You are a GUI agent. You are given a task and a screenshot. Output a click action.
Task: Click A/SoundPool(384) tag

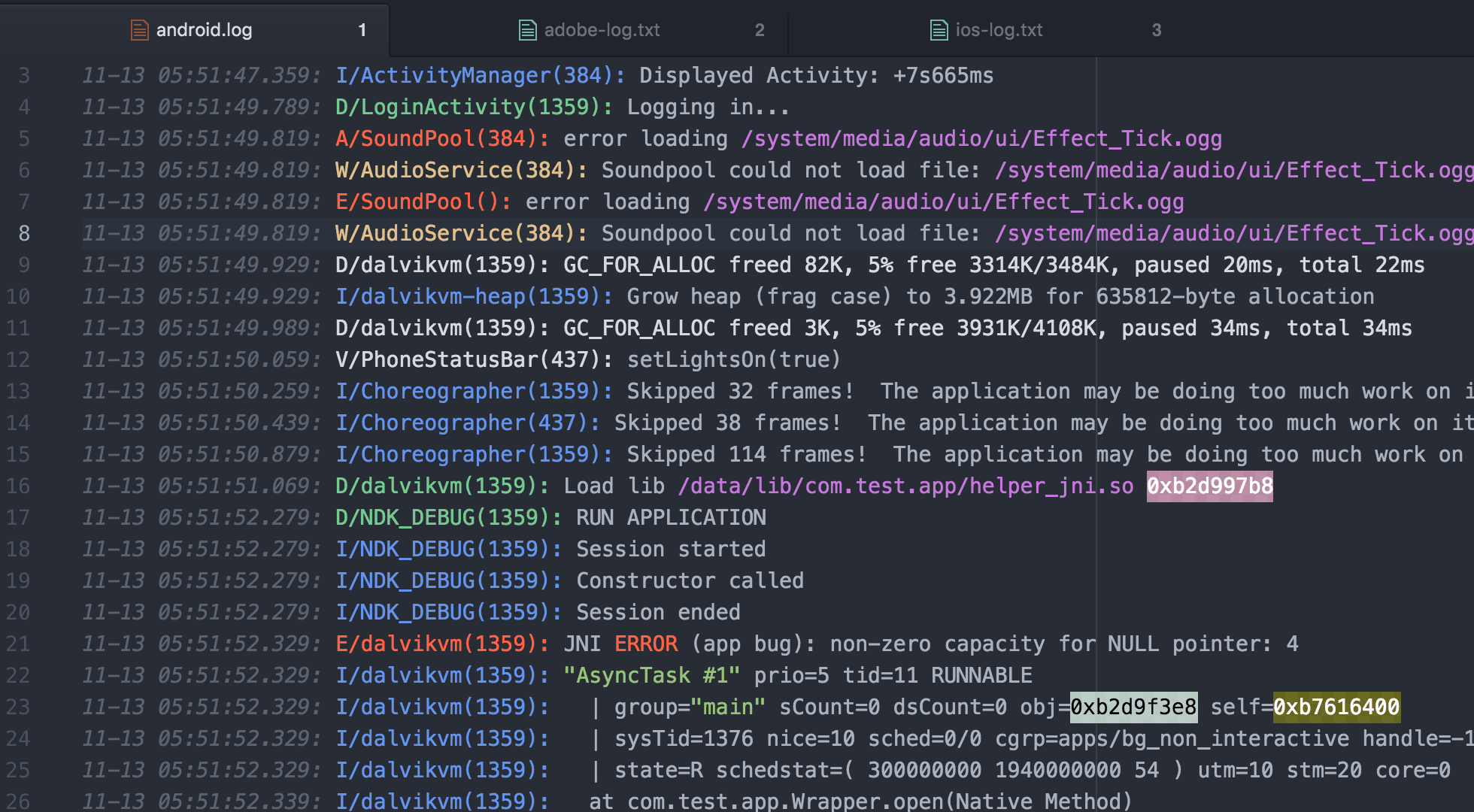(443, 138)
